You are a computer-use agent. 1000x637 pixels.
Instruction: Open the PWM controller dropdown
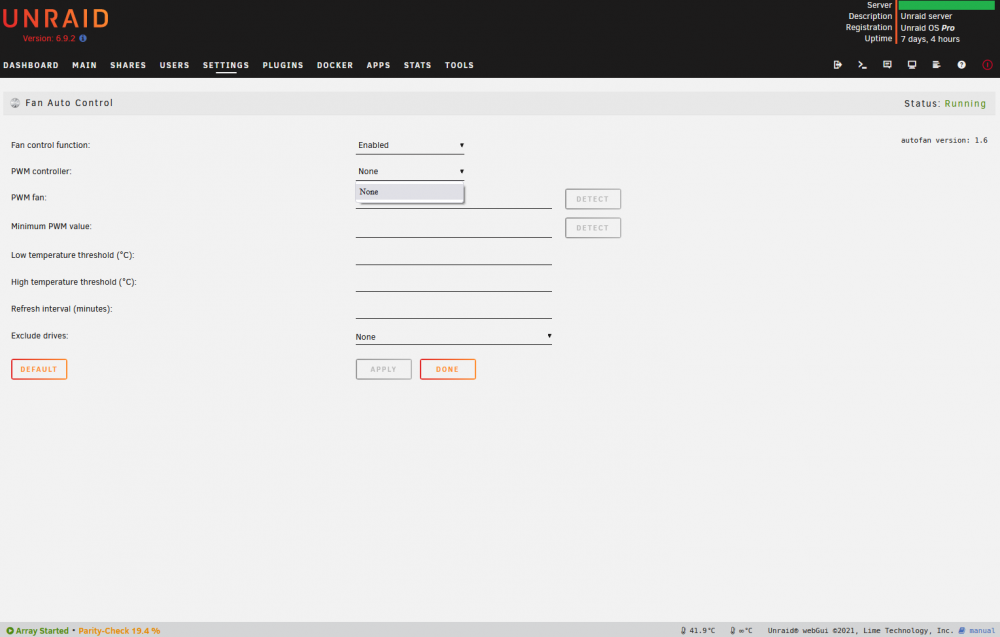pyautogui.click(x=410, y=172)
